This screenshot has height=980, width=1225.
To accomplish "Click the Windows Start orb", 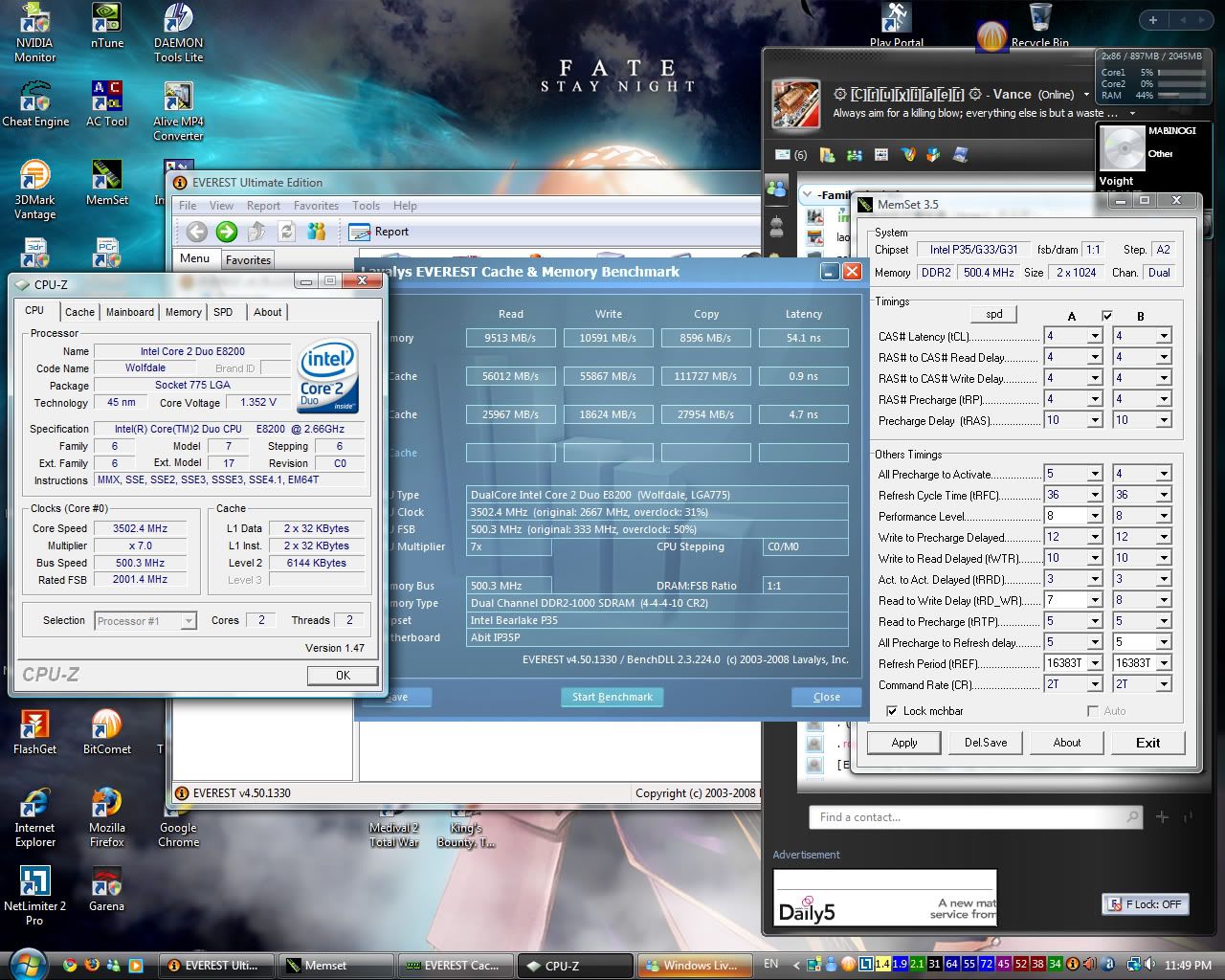I will [26, 964].
